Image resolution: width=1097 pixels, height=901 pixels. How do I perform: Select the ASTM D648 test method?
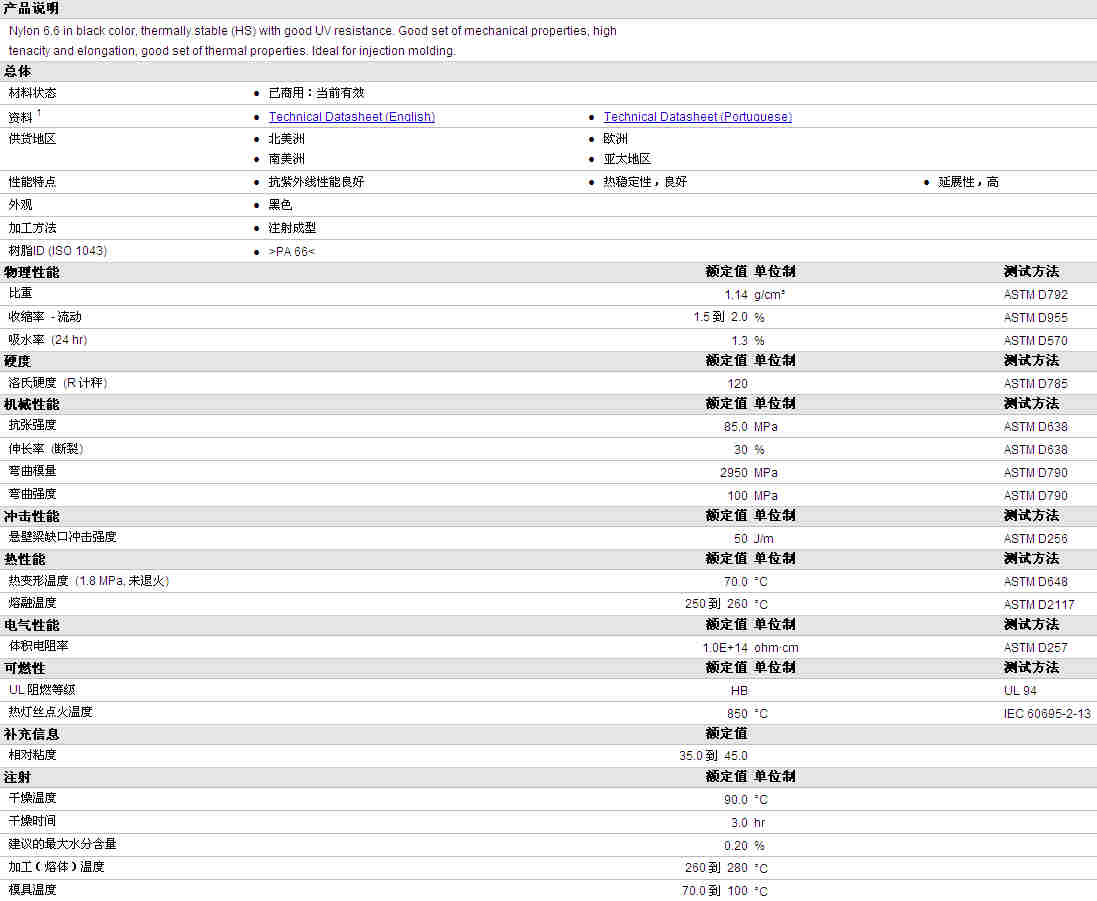(1035, 582)
